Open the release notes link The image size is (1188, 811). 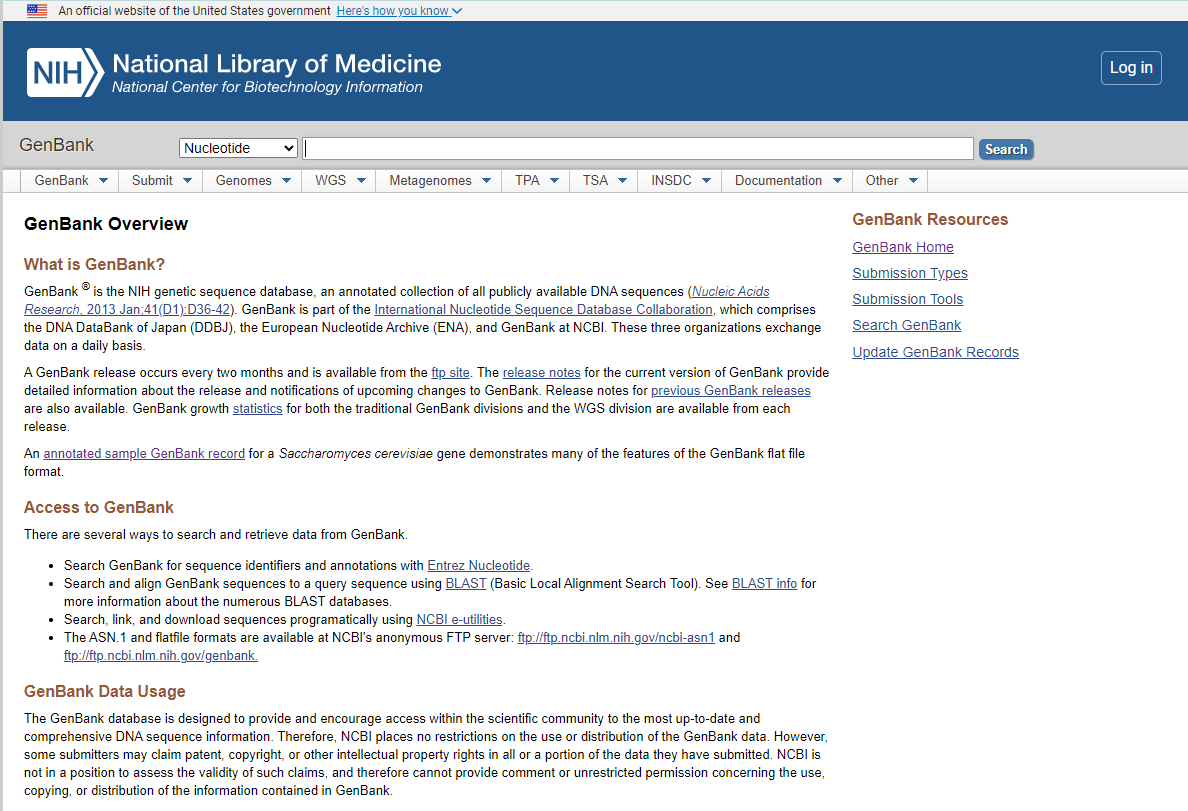541,372
